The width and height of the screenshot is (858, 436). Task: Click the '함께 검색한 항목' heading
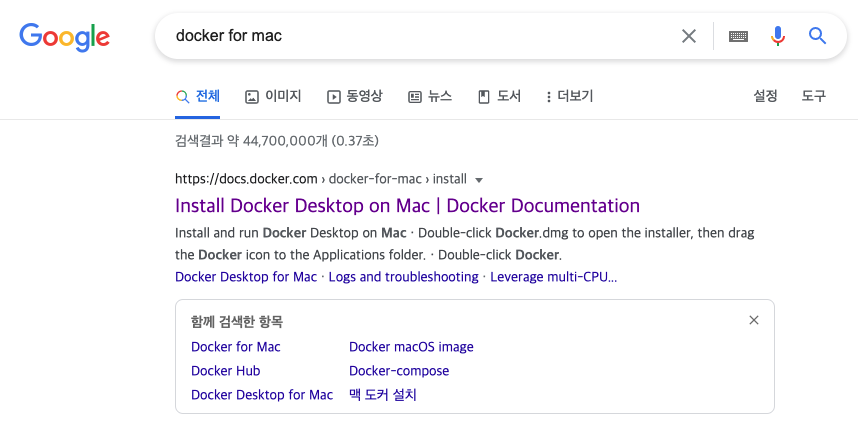[x=236, y=322]
